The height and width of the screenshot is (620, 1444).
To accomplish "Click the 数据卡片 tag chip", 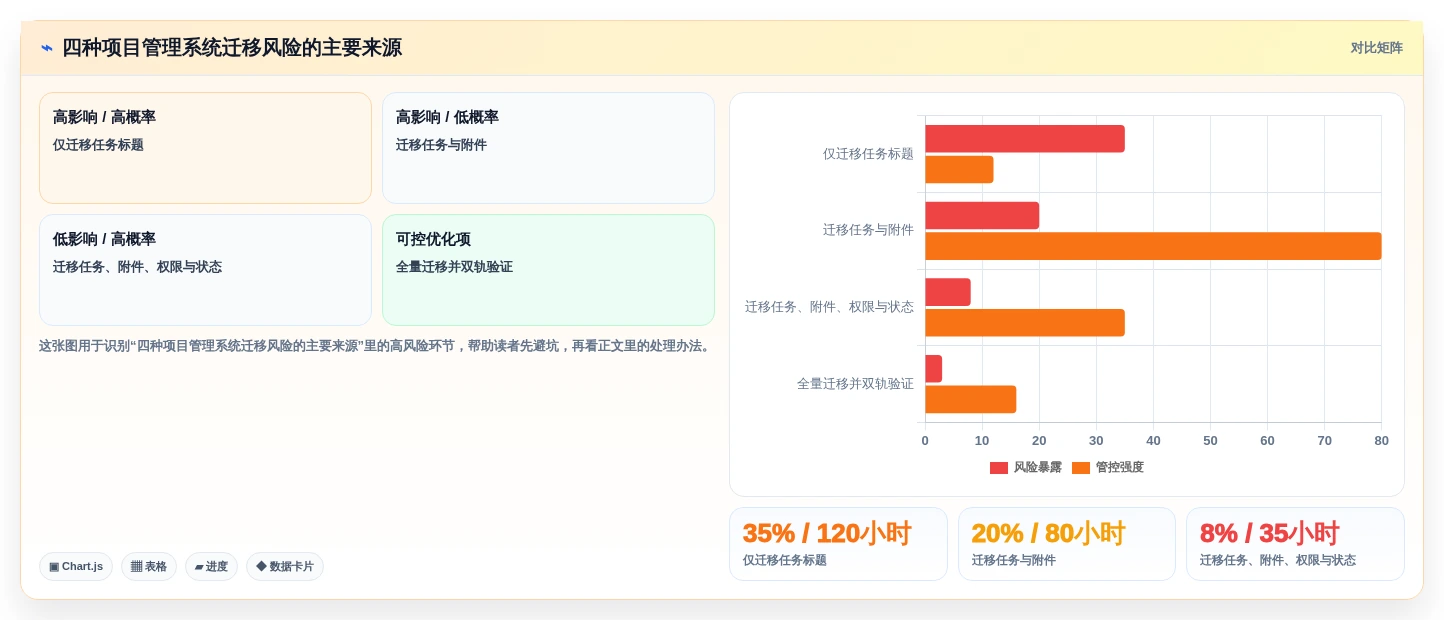I will pyautogui.click(x=285, y=567).
